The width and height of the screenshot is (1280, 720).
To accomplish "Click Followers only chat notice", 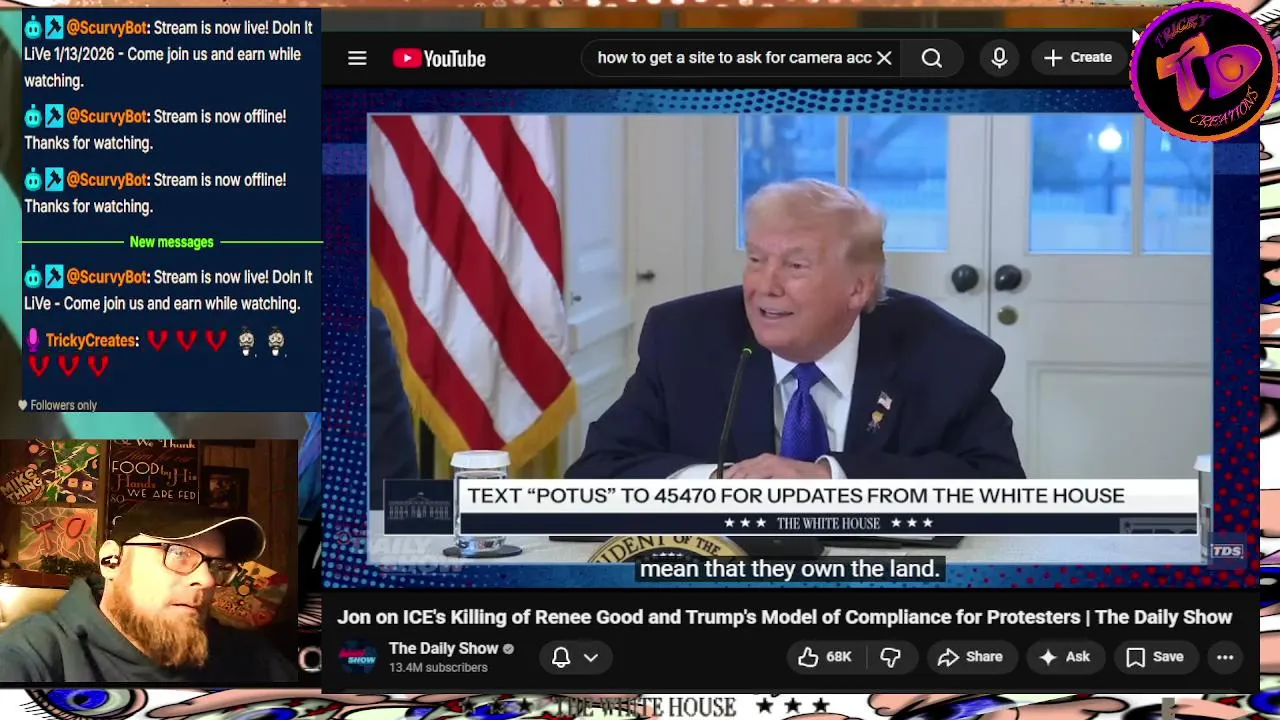I will coord(57,405).
